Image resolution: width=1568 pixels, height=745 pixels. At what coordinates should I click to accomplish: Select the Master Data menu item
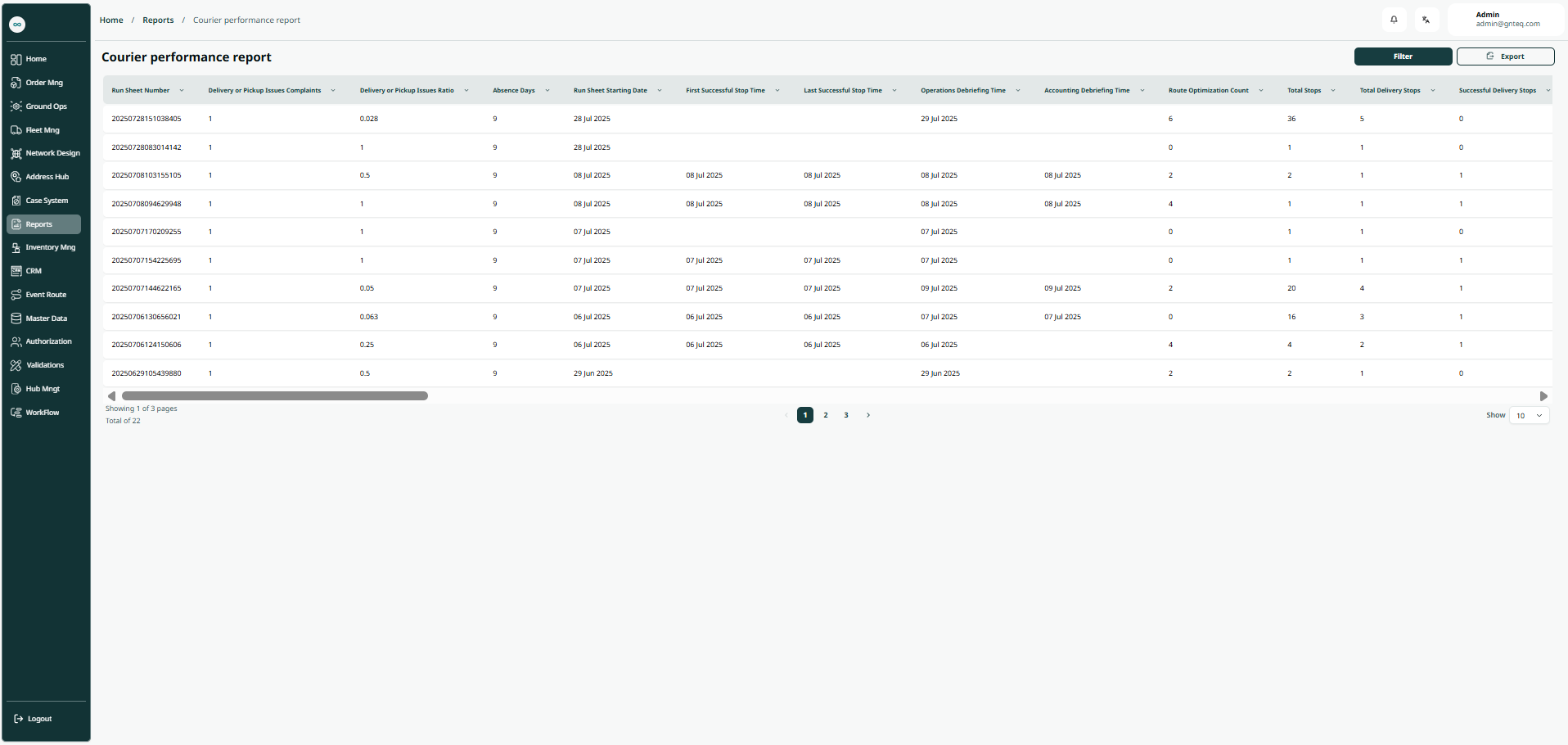click(x=46, y=318)
